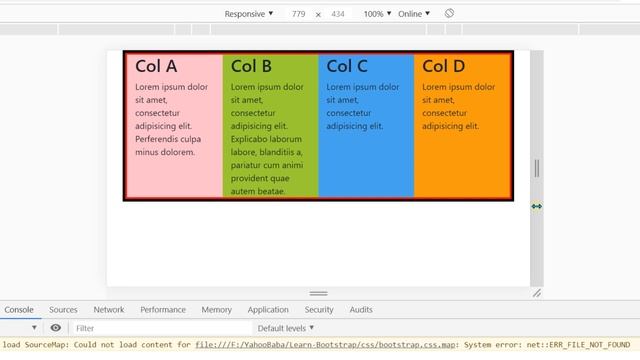Click the orange Col D paragraph text
Viewport: 640px width, 360px height.
point(458,106)
